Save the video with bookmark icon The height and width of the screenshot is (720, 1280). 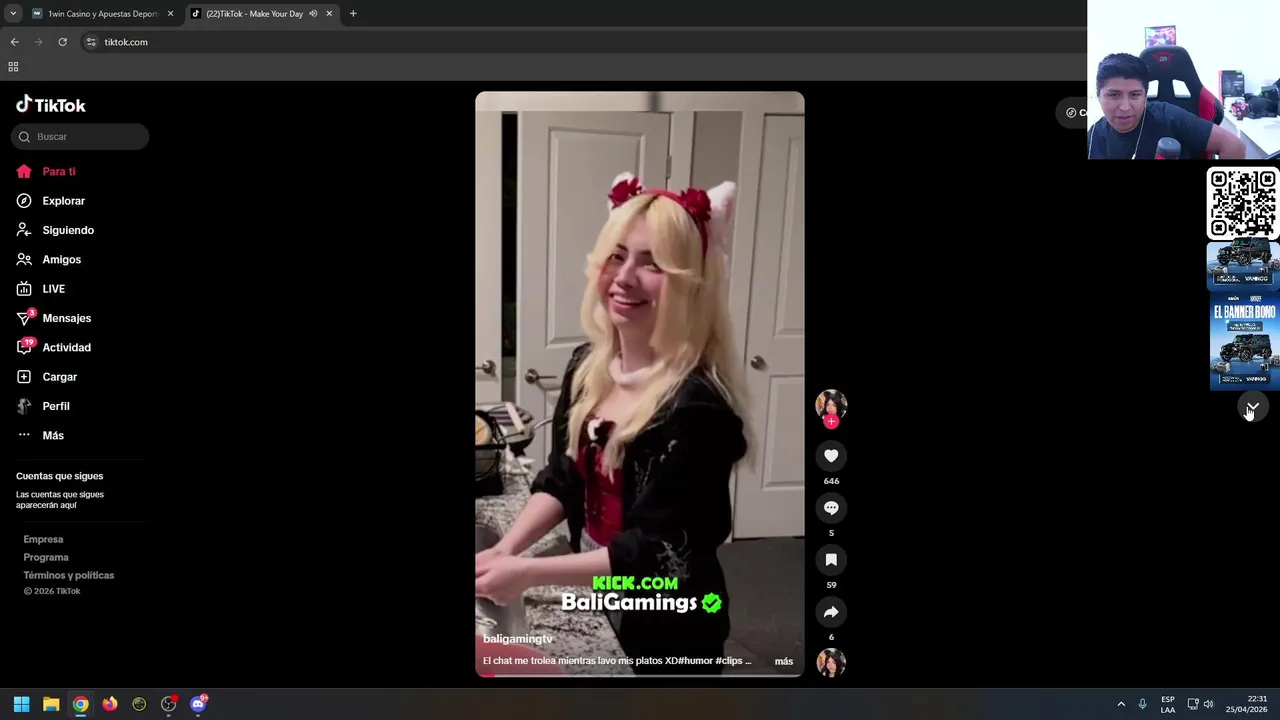pos(831,560)
